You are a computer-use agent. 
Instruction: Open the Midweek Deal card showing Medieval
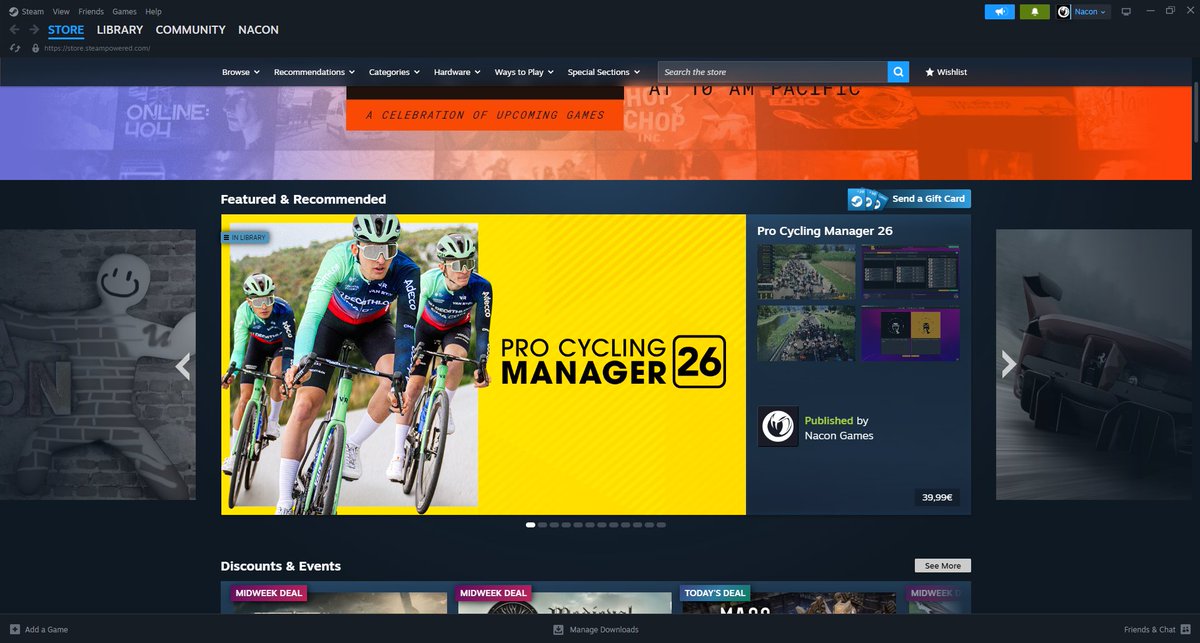click(563, 598)
